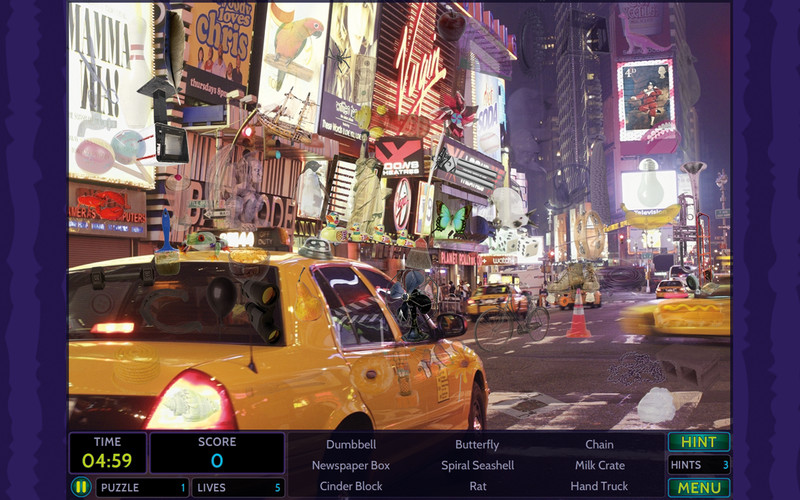The height and width of the screenshot is (500, 800).
Task: Select Newspaper Box in the item list
Action: 351,465
